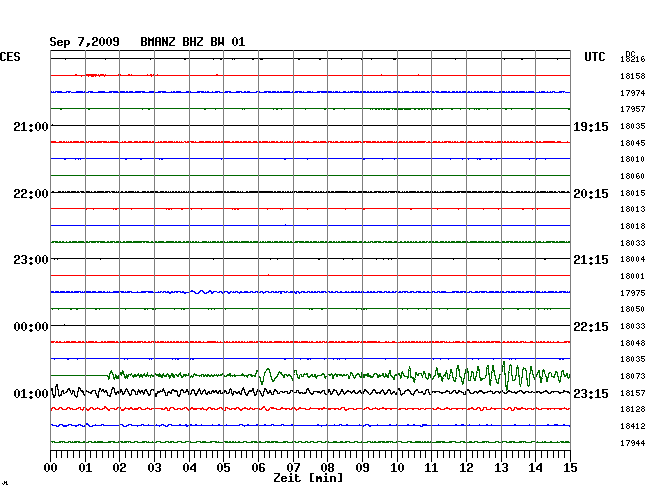Click the DC value 18045
This screenshot has height=494, width=650.
tap(633, 143)
